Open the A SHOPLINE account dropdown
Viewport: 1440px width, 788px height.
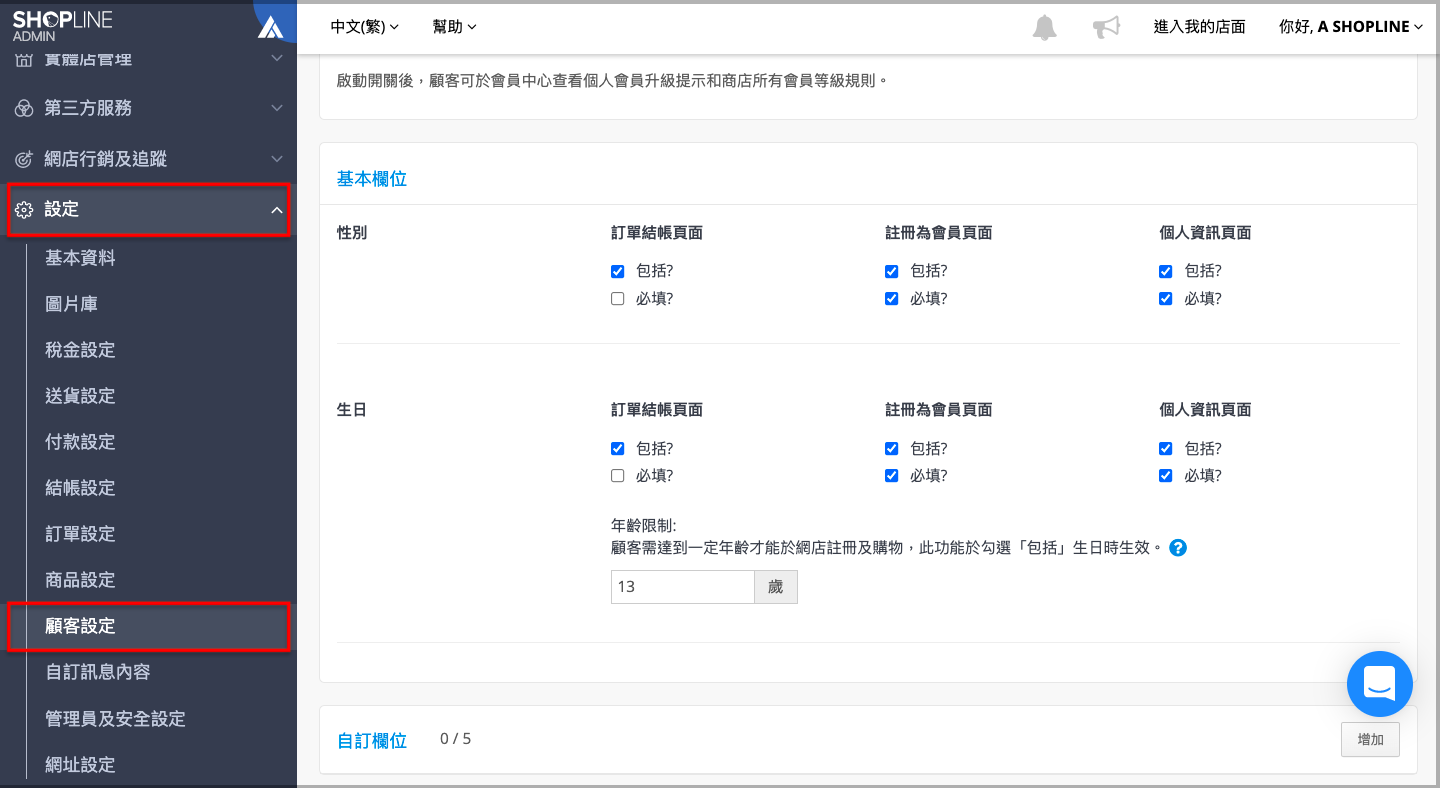click(x=1351, y=27)
